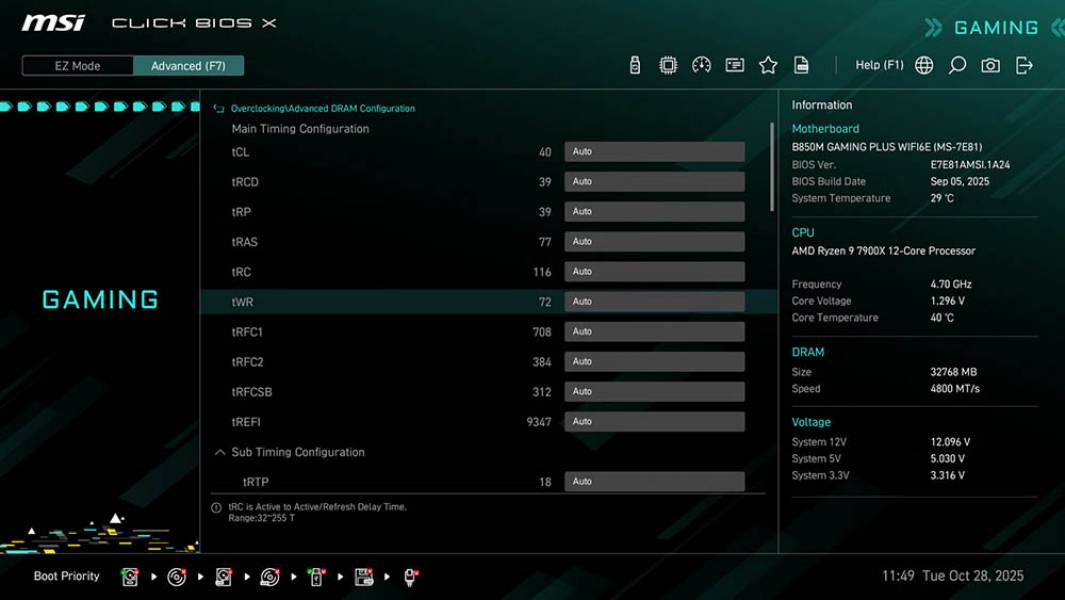Take a screenshot with the camera icon
The image size is (1065, 600).
point(988,64)
